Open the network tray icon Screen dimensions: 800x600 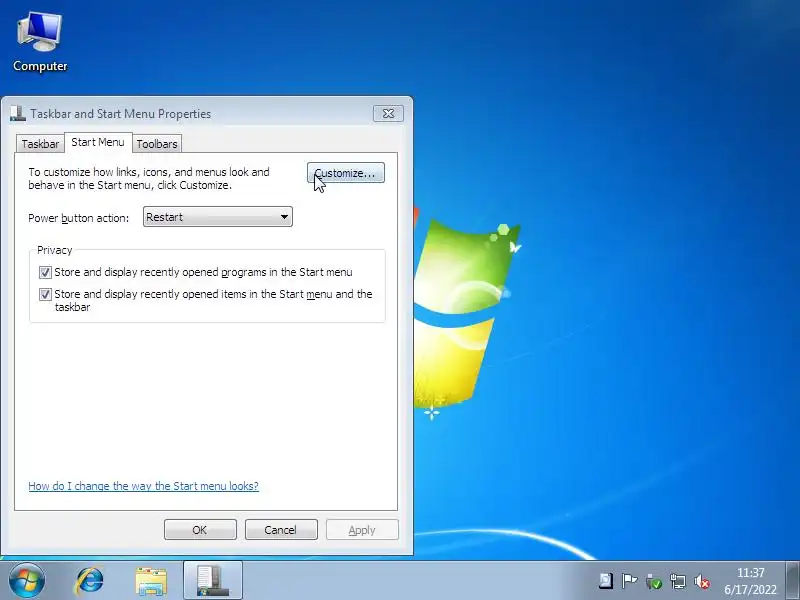pyautogui.click(x=678, y=581)
